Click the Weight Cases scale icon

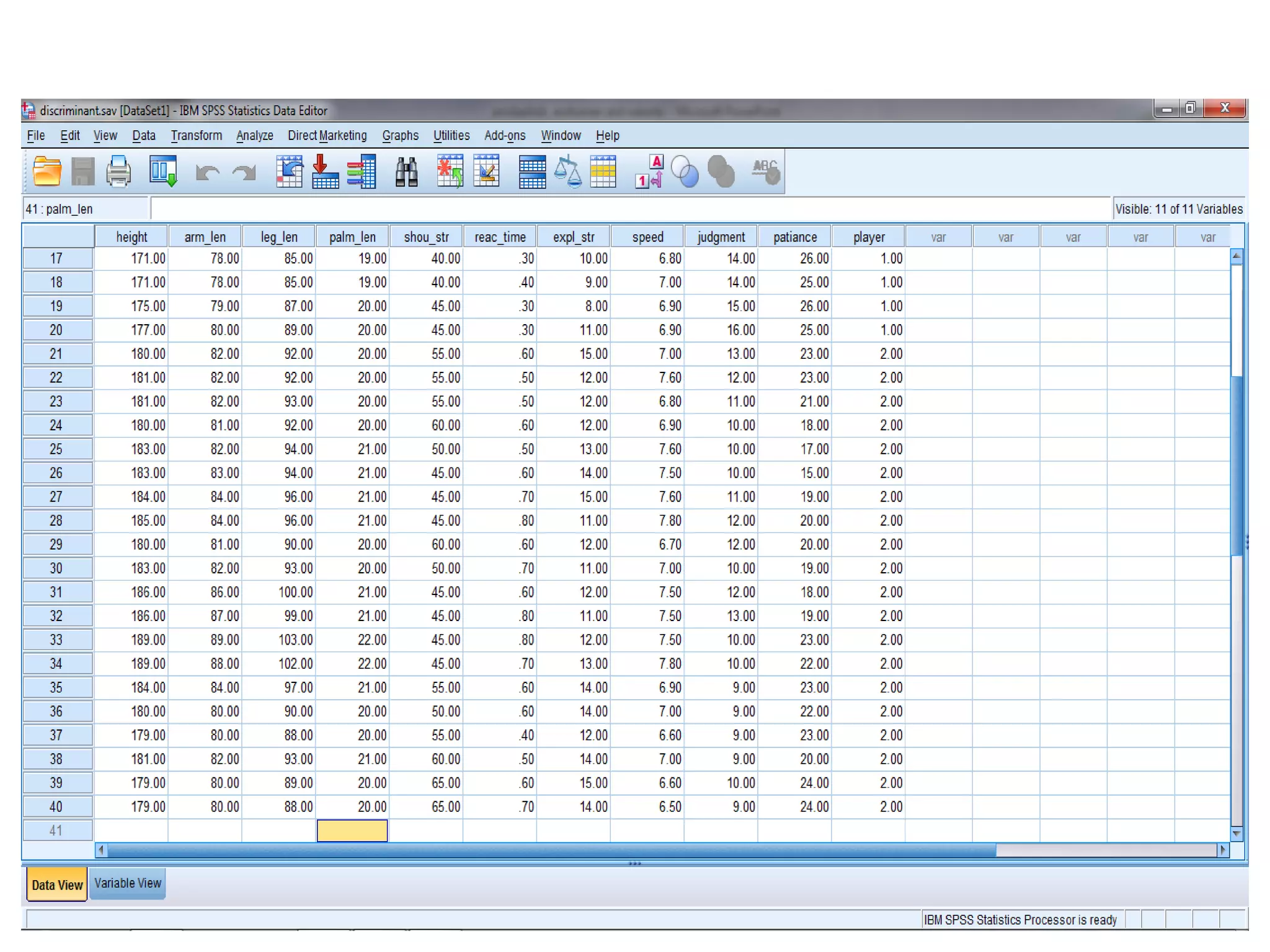567,172
